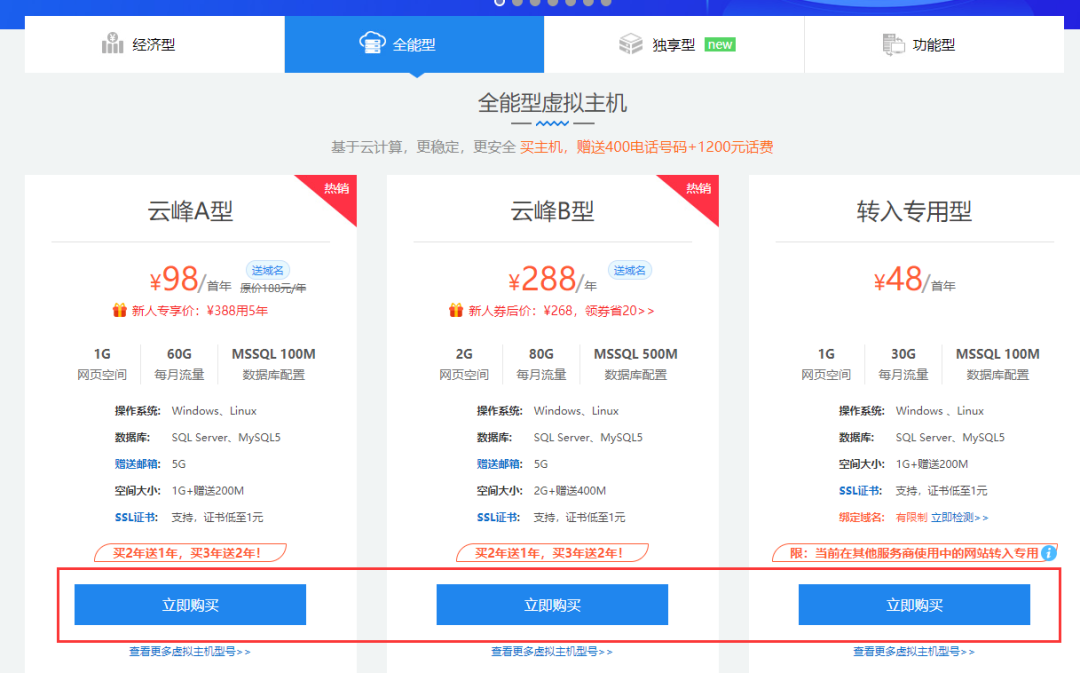Open the 独享型 tab
This screenshot has height=673, width=1080.
pos(674,44)
